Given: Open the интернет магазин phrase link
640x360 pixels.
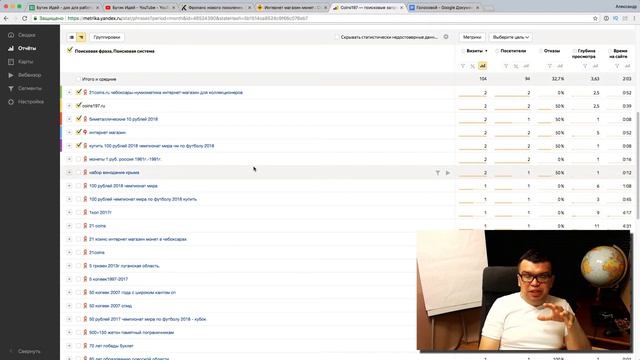Looking at the screenshot, I should [x=107, y=132].
